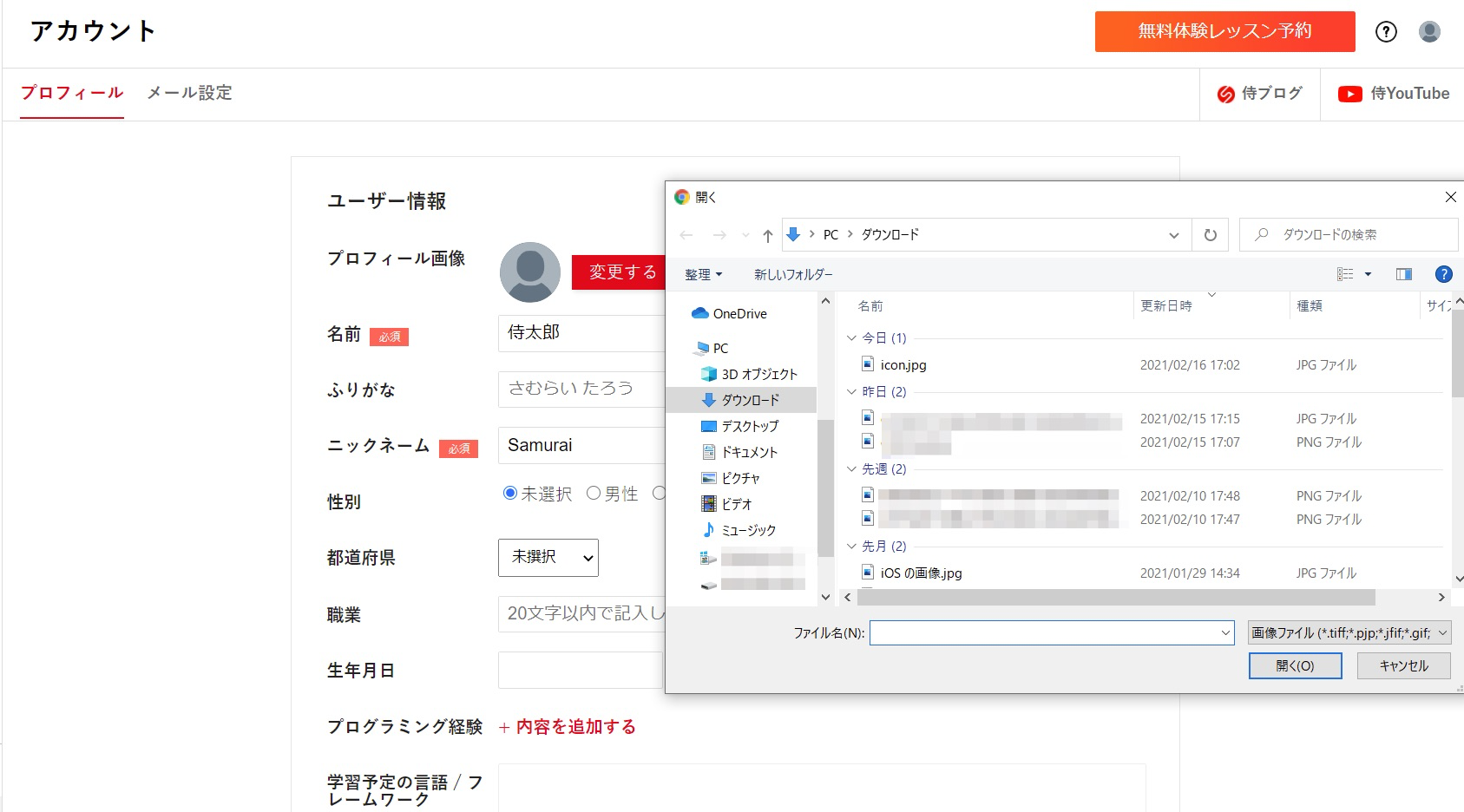The image size is (1464, 812).
Task: Select the icon.jpg file
Action: (903, 365)
